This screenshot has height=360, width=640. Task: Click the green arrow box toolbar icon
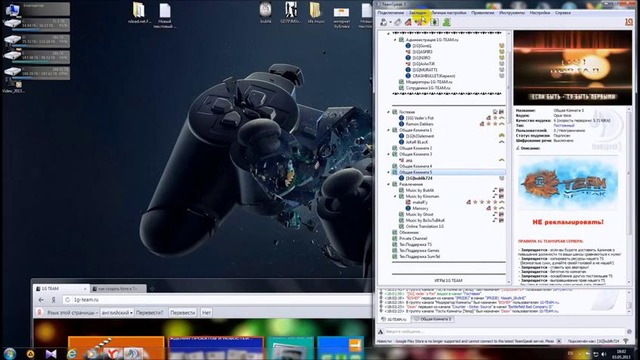pos(434,22)
